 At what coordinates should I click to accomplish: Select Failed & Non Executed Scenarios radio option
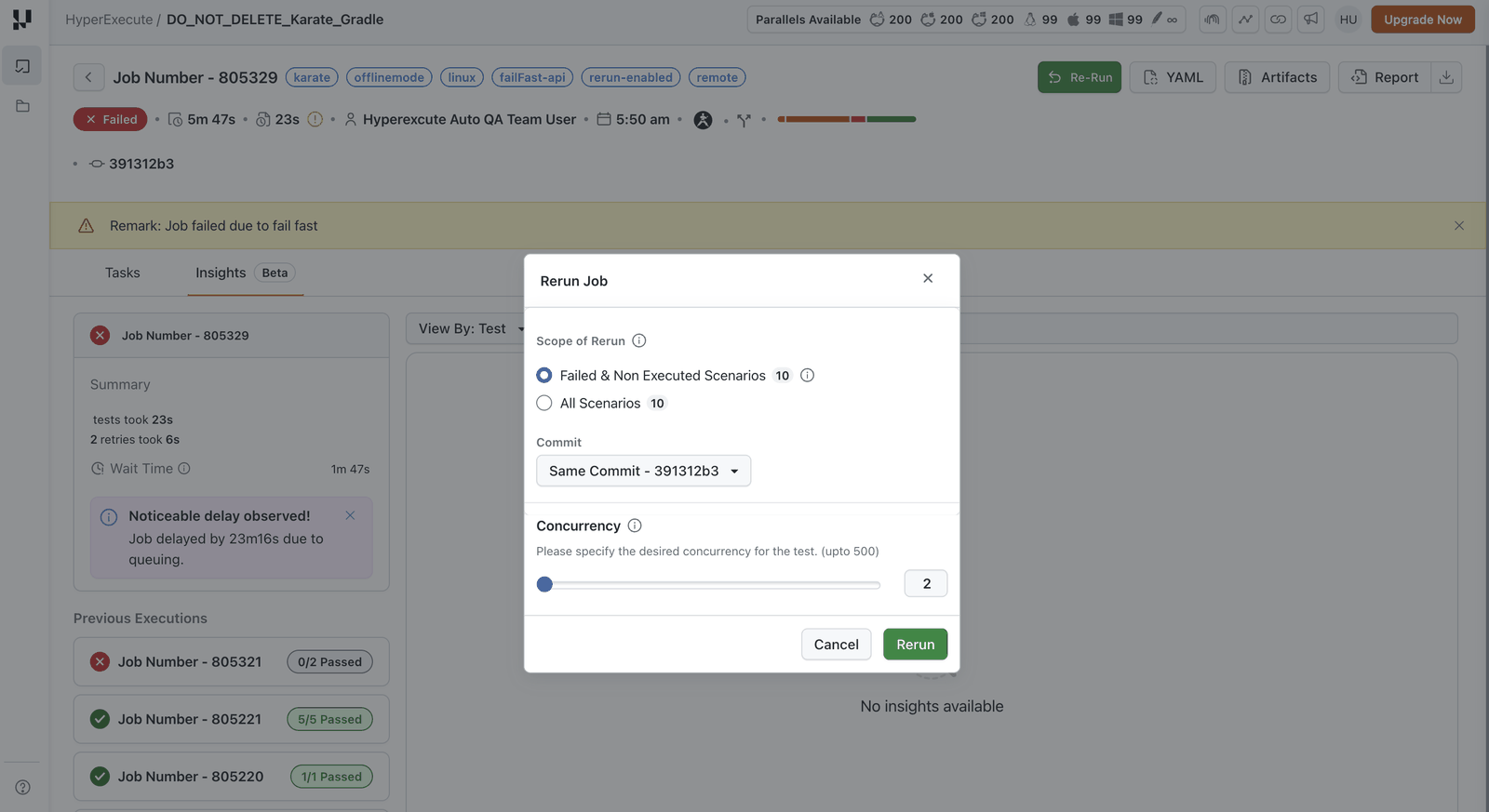coord(544,376)
